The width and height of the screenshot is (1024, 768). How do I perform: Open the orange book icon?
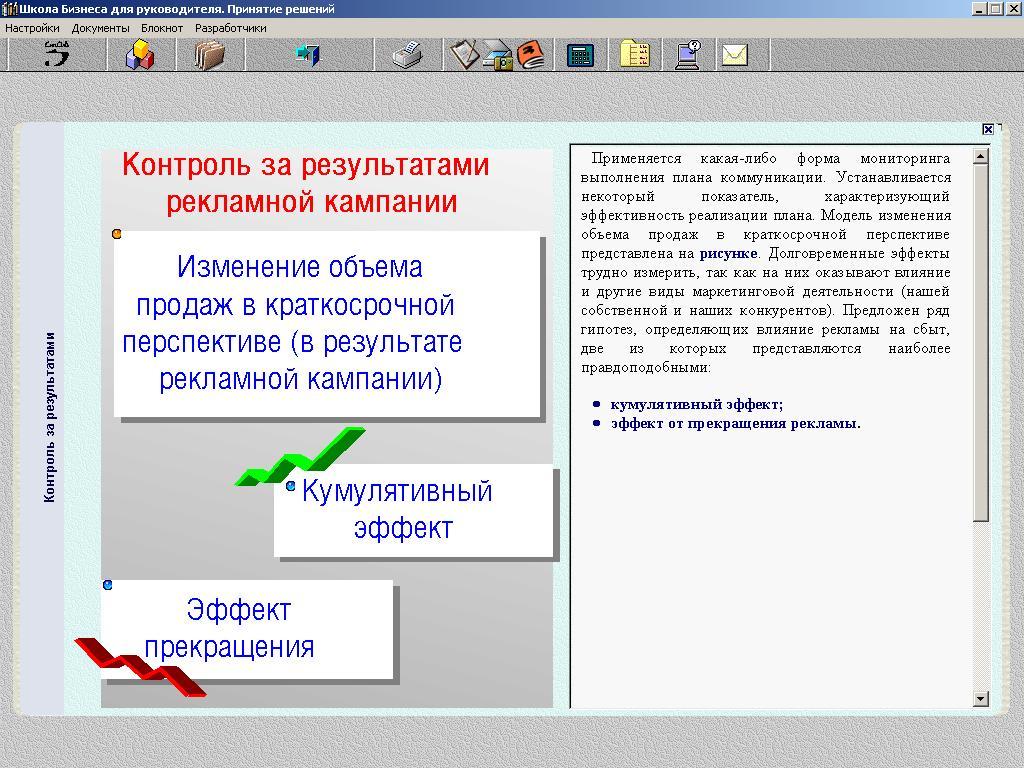click(532, 55)
